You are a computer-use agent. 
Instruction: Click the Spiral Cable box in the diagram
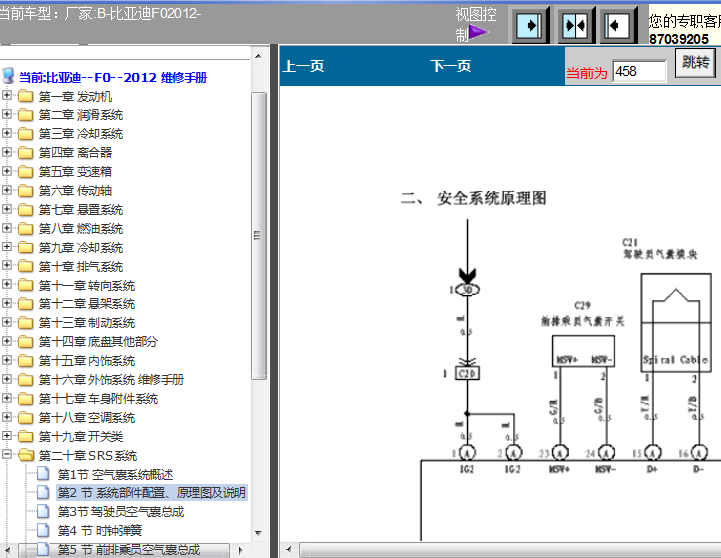[x=676, y=322]
